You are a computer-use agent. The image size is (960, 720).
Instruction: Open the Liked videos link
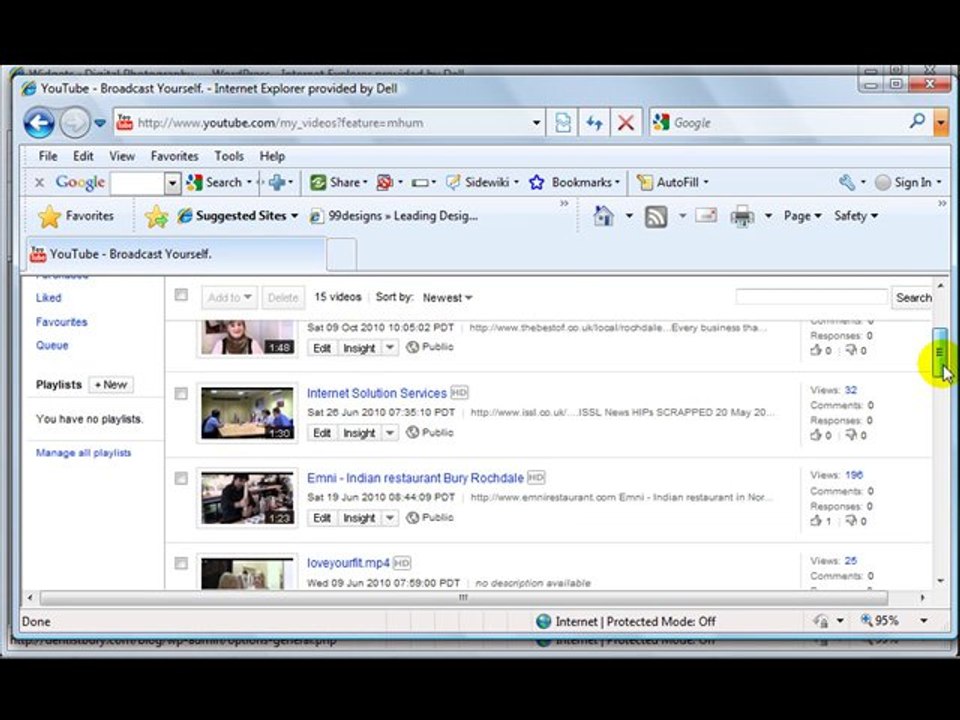48,298
